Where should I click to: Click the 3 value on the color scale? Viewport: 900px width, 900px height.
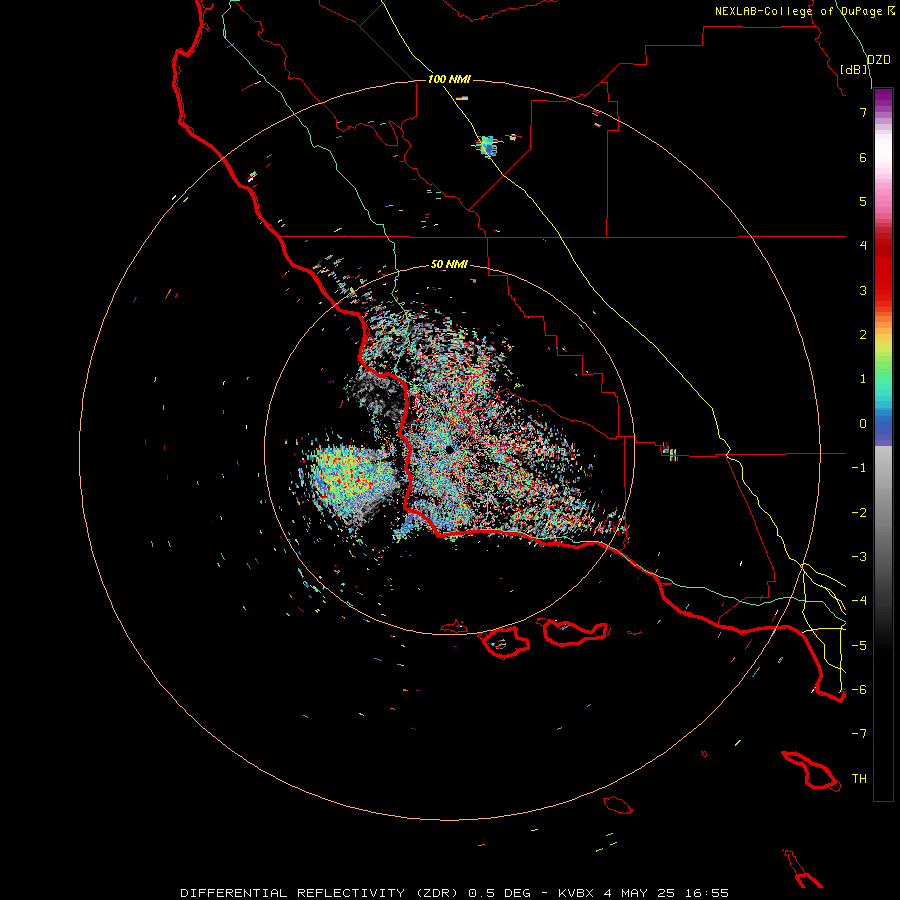pyautogui.click(x=863, y=290)
